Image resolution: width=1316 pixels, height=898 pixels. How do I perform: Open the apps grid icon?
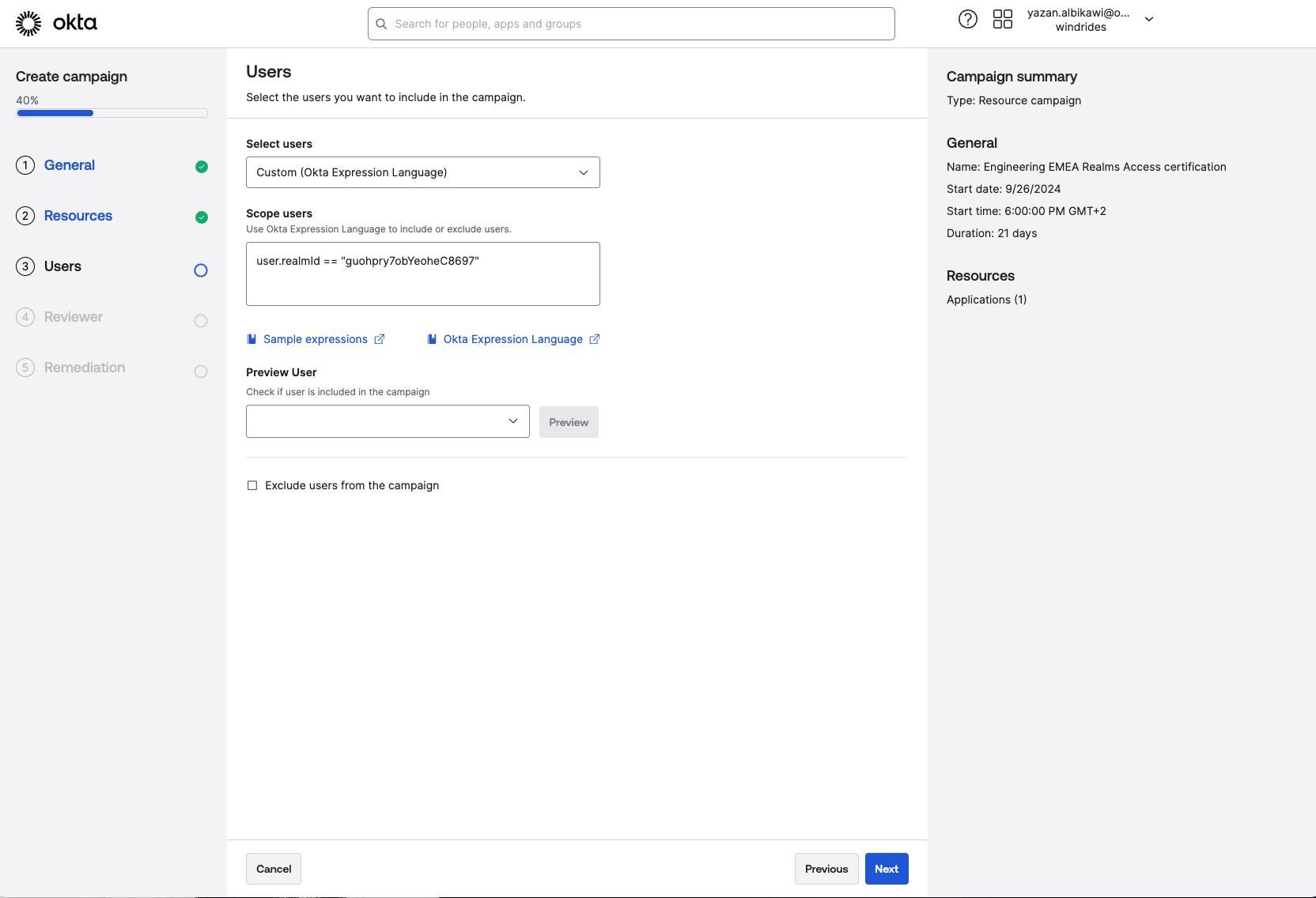pyautogui.click(x=1002, y=19)
